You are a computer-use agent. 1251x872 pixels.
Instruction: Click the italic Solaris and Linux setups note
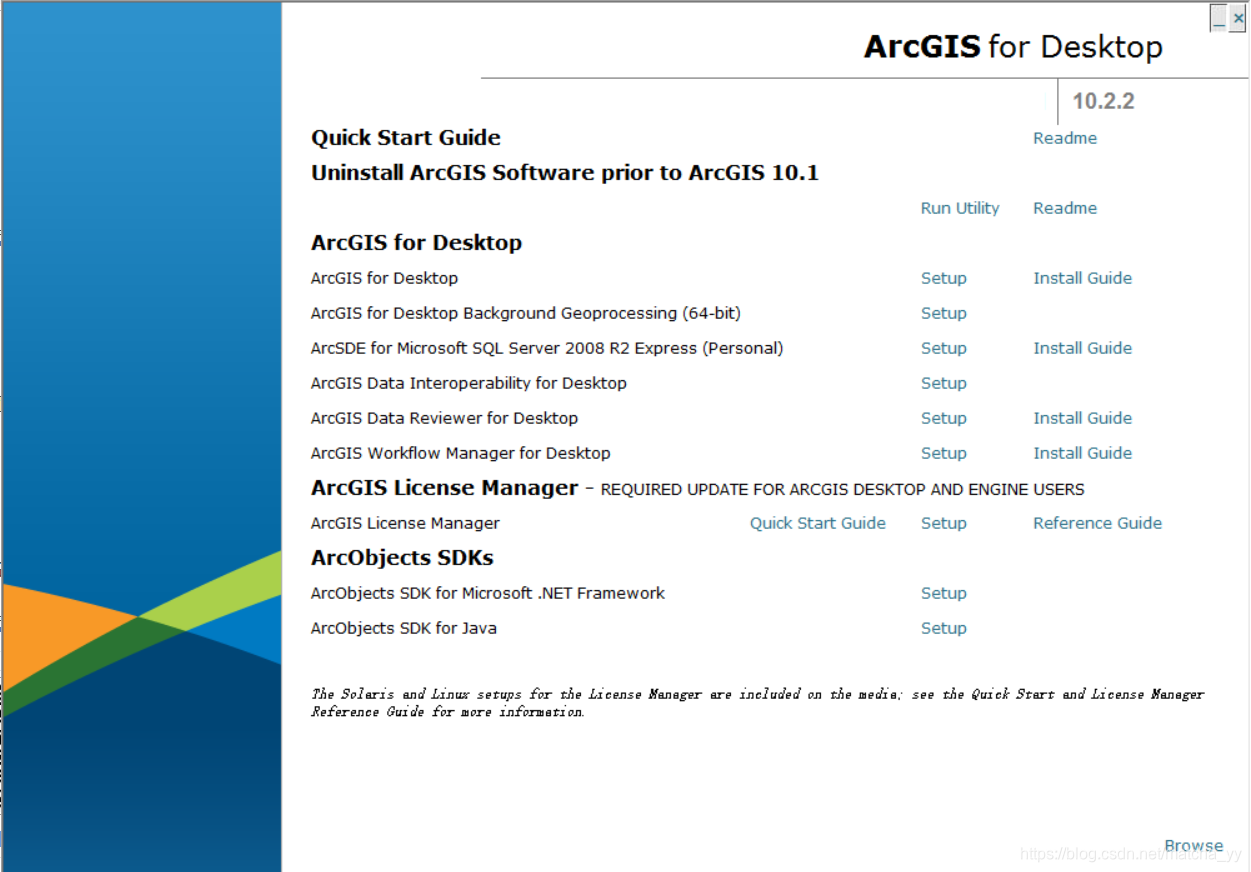[x=757, y=703]
